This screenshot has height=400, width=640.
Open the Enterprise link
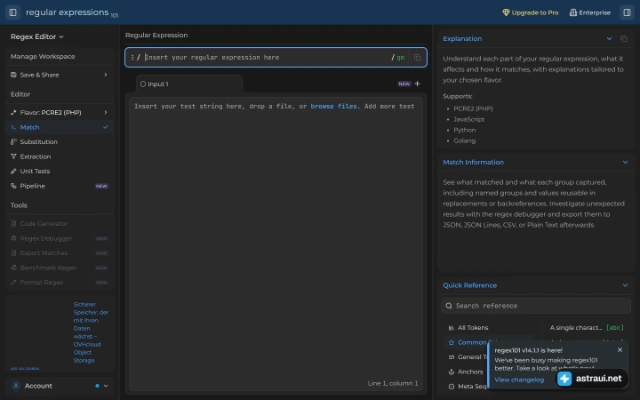pyautogui.click(x=590, y=13)
